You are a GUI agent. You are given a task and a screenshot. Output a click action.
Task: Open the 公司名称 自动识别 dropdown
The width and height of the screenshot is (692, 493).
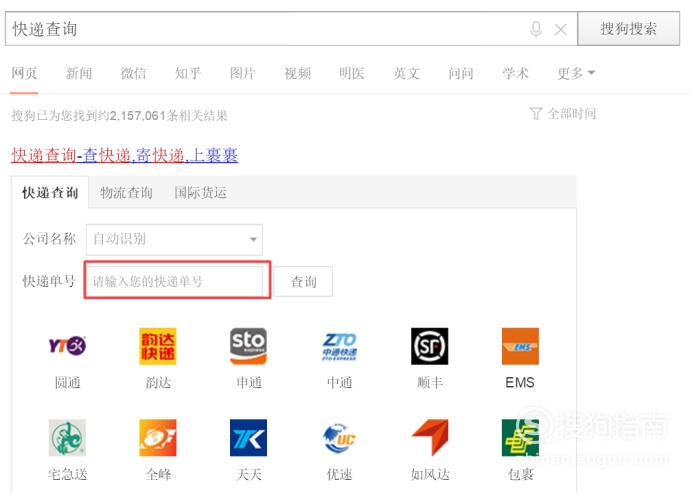coord(174,239)
